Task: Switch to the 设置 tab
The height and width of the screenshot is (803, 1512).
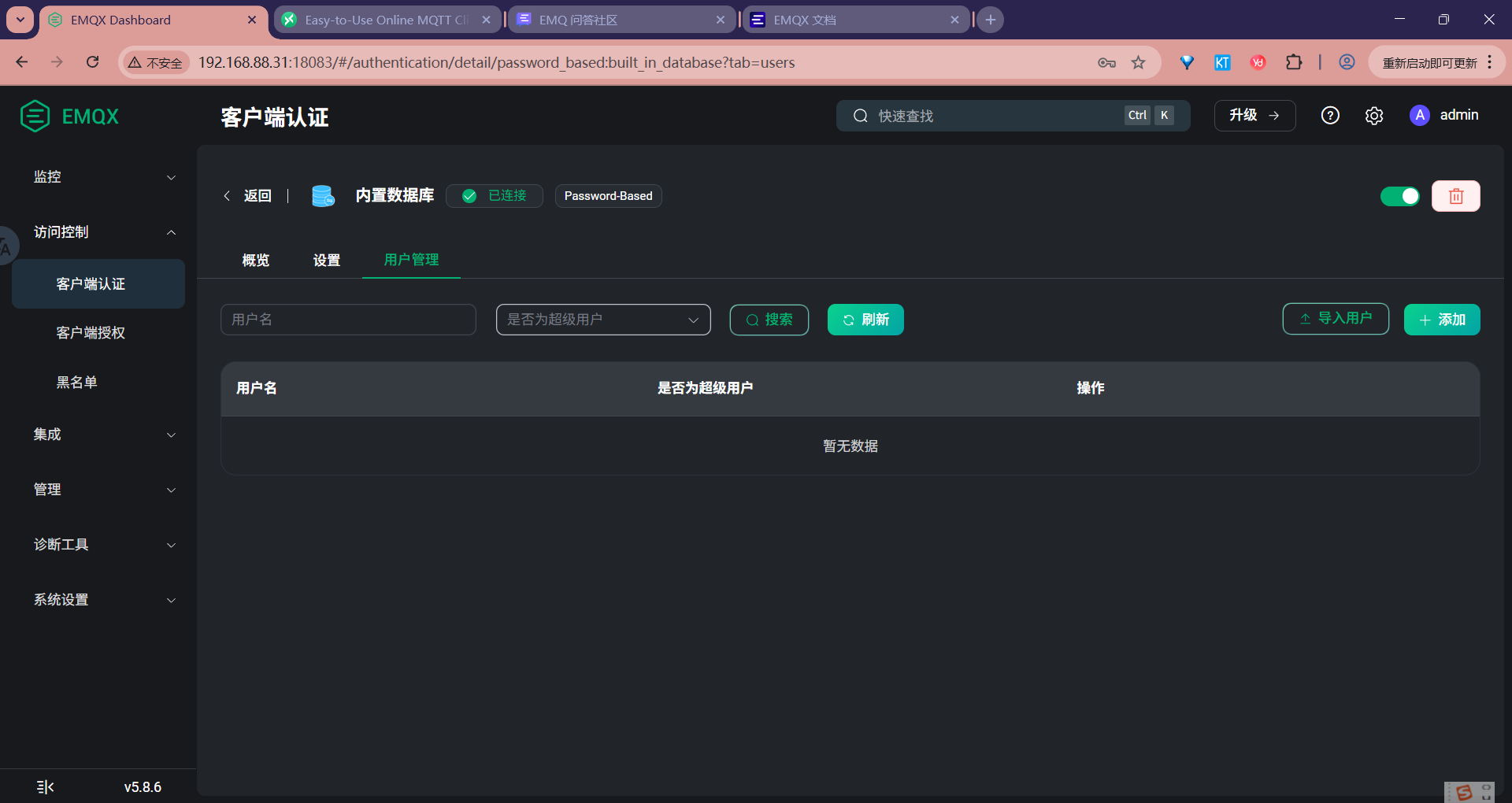Action: [326, 260]
